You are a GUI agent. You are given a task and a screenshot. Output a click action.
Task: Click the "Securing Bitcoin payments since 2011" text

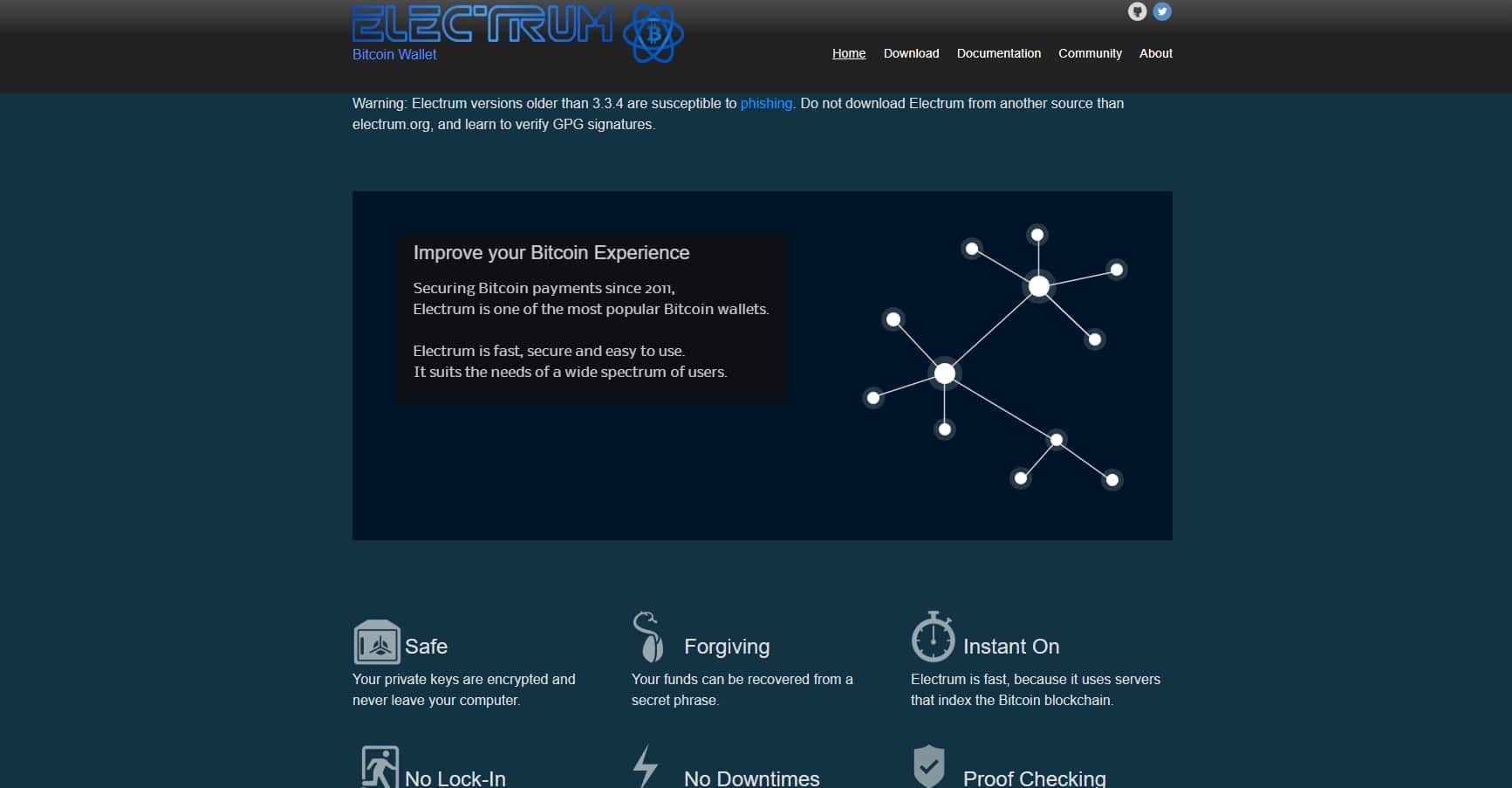(544, 288)
